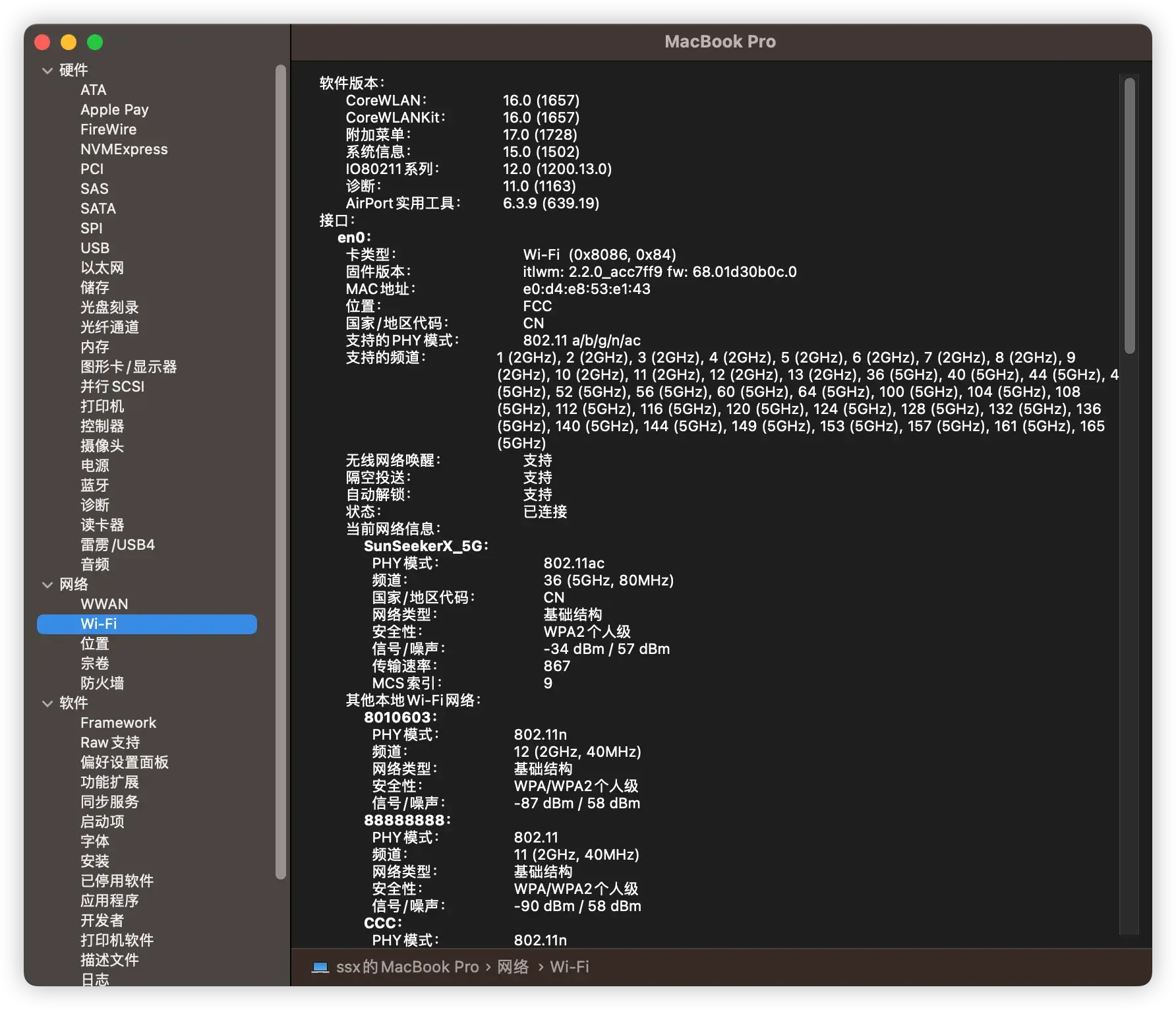Click the 88888888 network heading
The width and height of the screenshot is (1176, 1010).
pyautogui.click(x=407, y=821)
